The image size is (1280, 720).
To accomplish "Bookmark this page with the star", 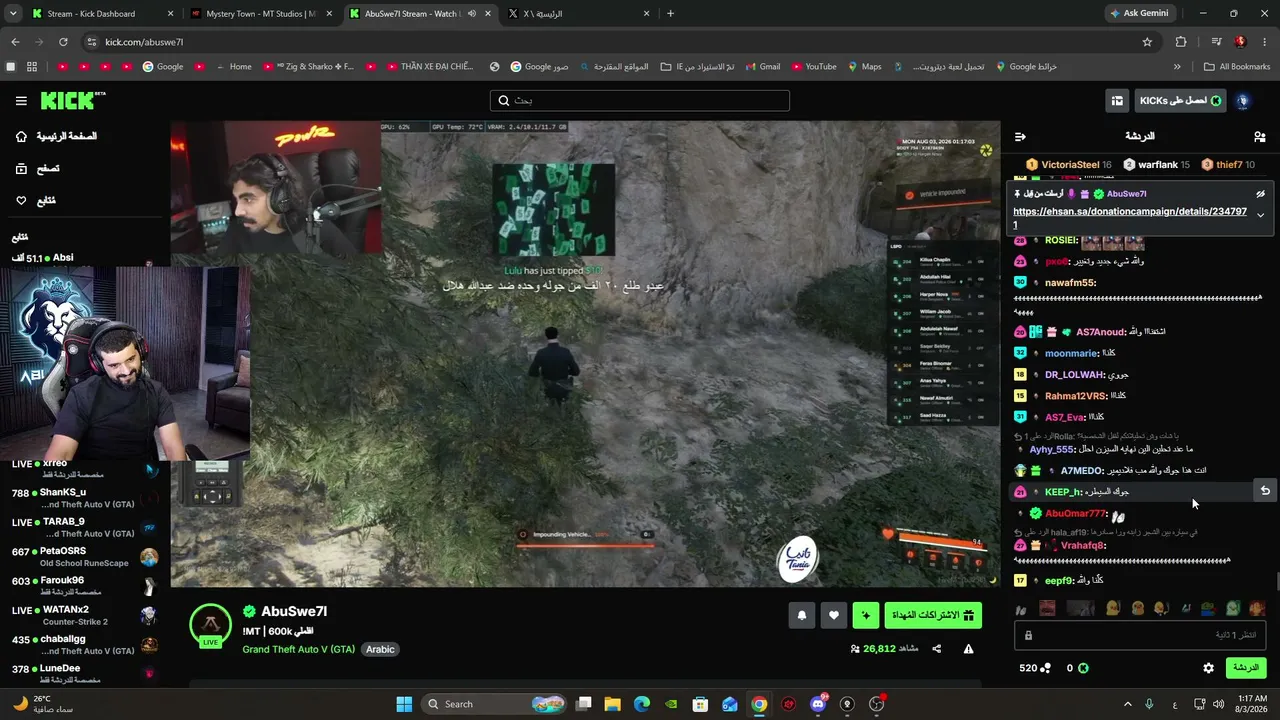I will pos(1147,42).
